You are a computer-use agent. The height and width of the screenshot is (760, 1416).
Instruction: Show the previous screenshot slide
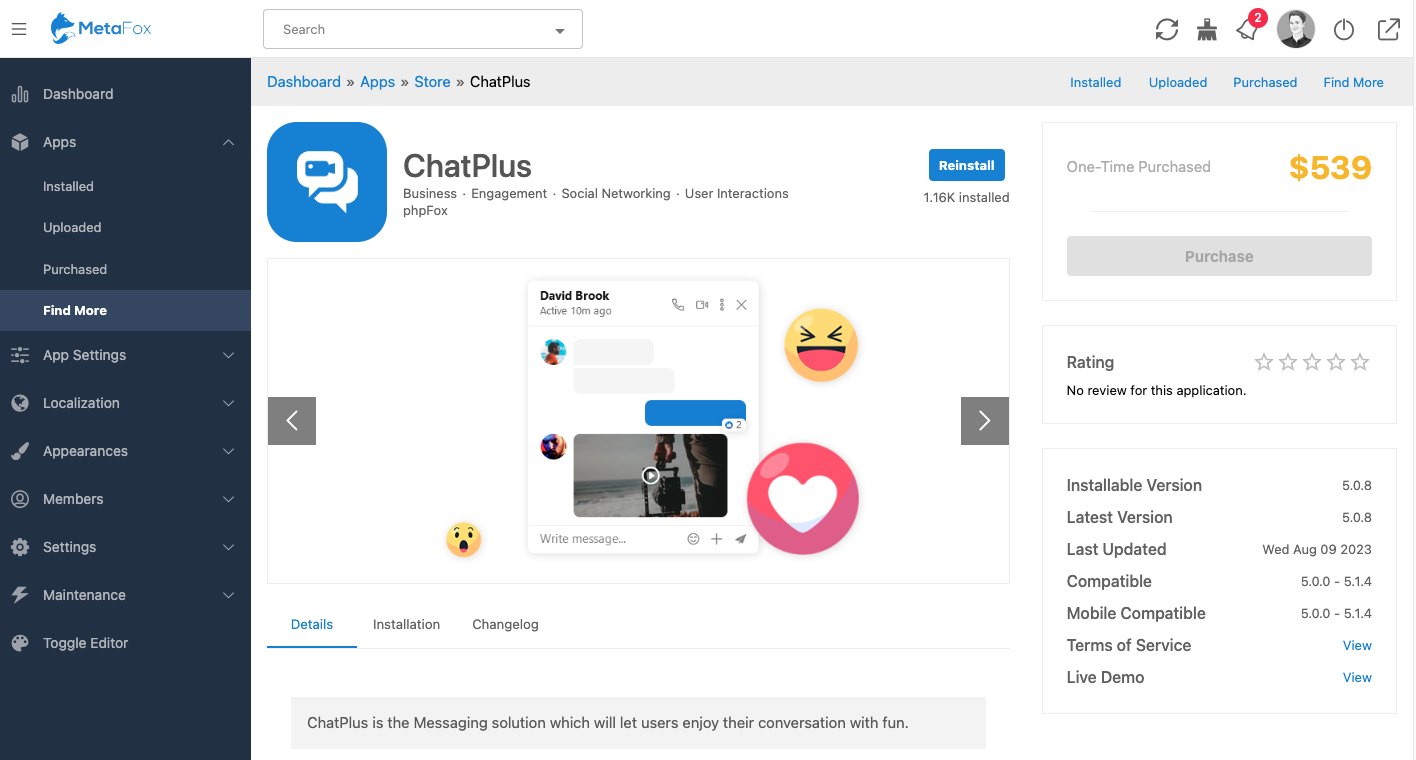pyautogui.click(x=292, y=421)
